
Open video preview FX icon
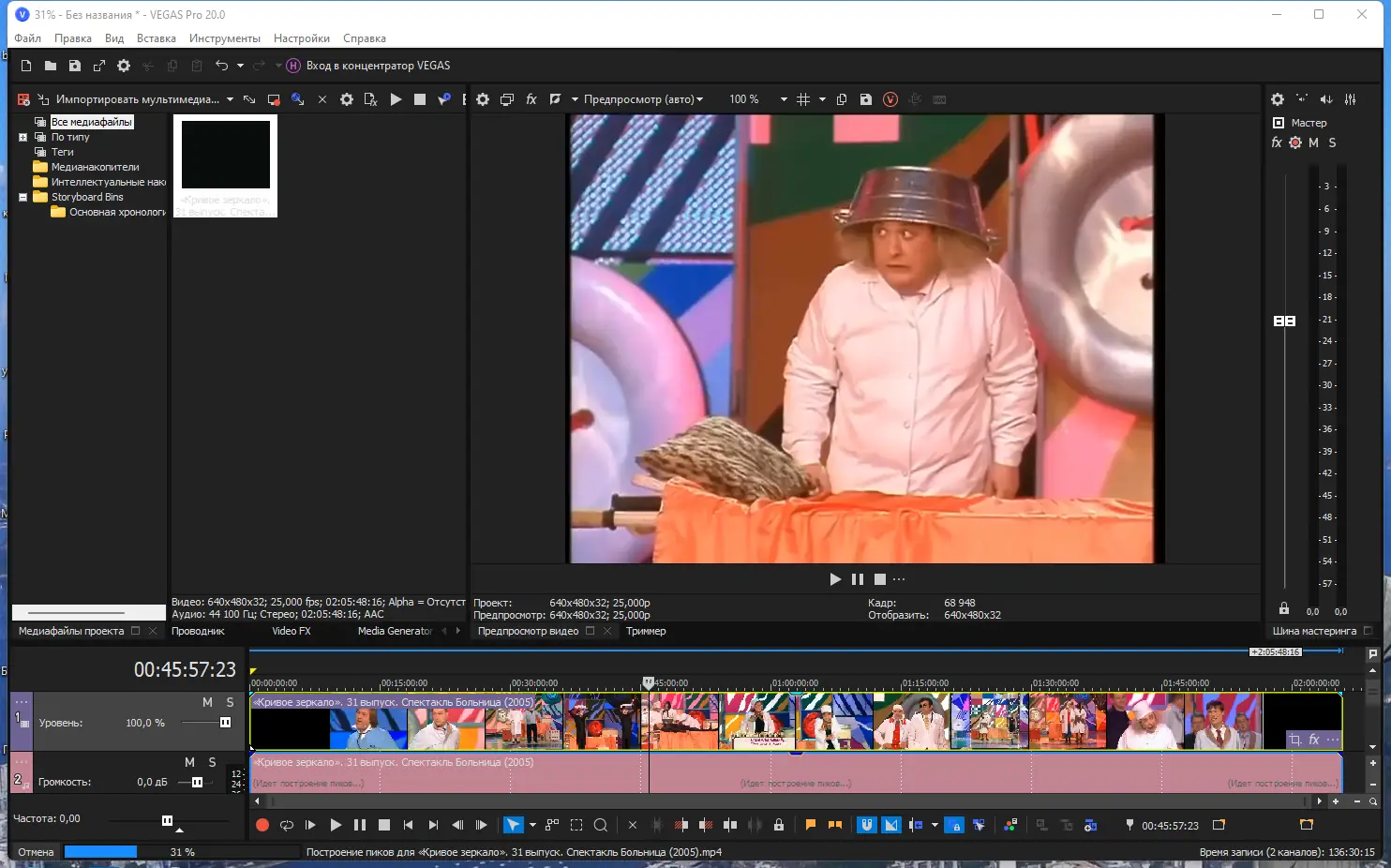click(531, 99)
